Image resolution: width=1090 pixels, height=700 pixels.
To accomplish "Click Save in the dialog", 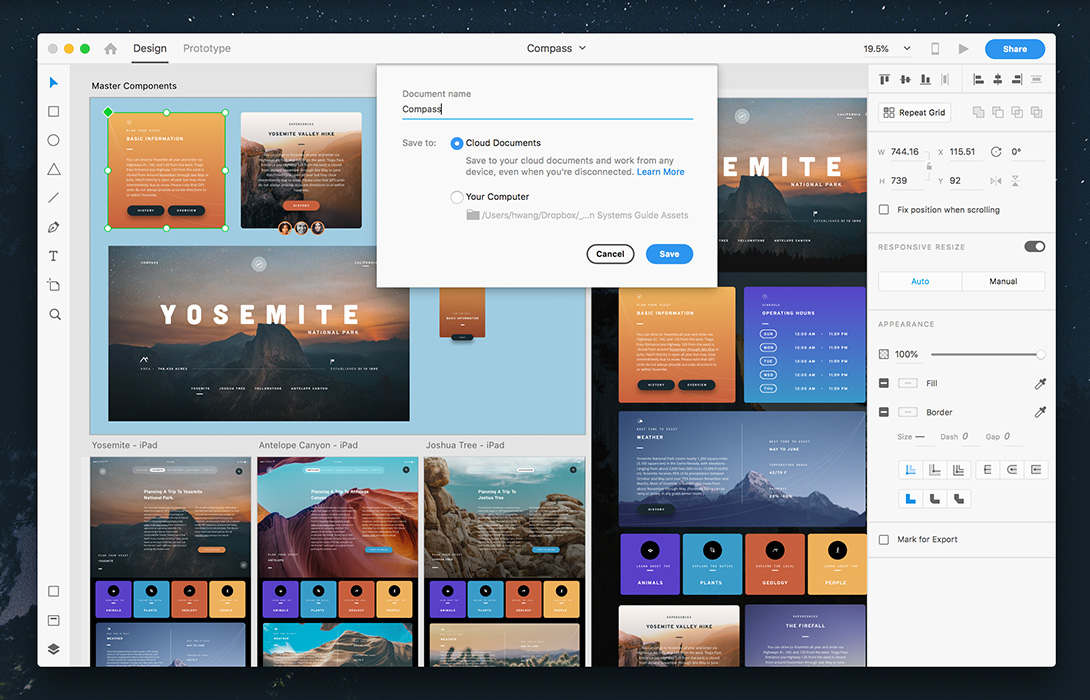I will coord(669,254).
